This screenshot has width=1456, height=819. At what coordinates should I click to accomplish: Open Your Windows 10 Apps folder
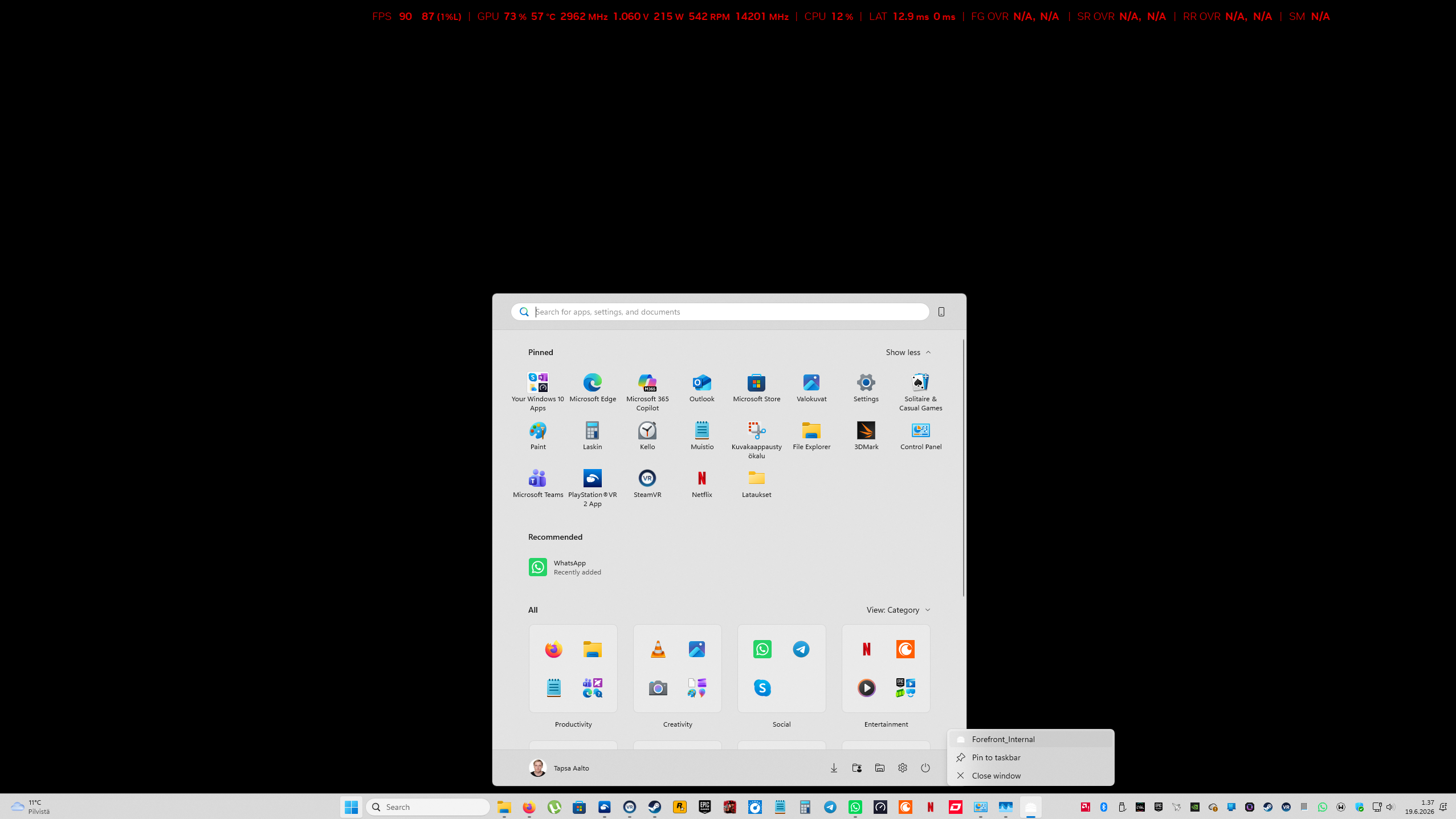pos(537,392)
